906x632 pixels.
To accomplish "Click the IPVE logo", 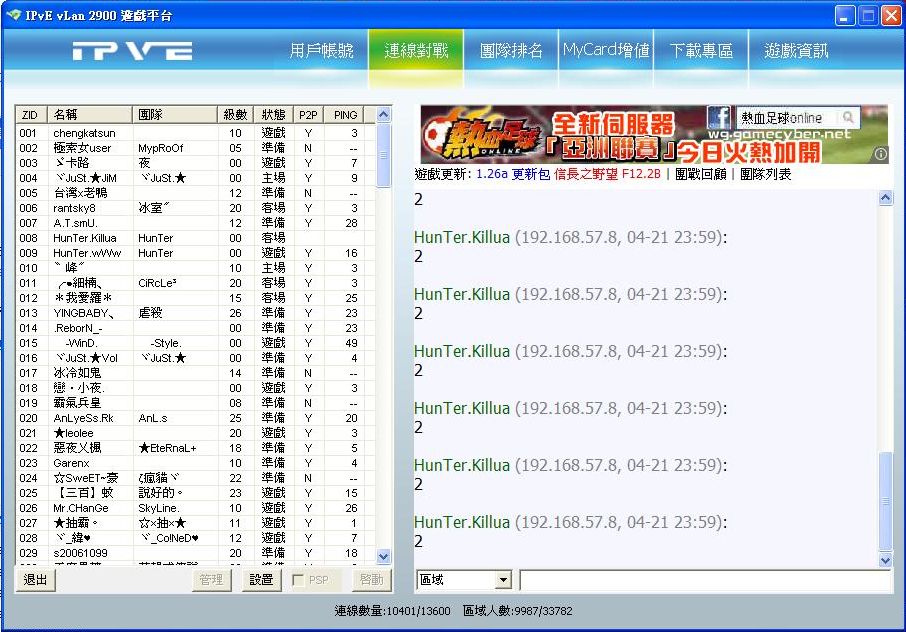I will pos(132,51).
